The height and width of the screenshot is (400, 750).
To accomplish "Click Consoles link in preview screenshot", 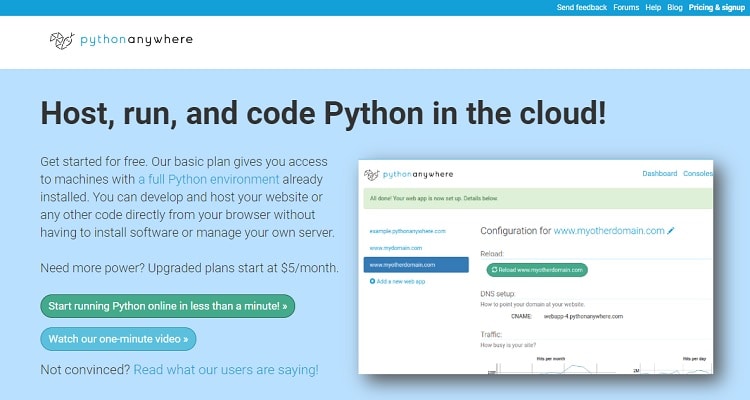I will click(698, 173).
